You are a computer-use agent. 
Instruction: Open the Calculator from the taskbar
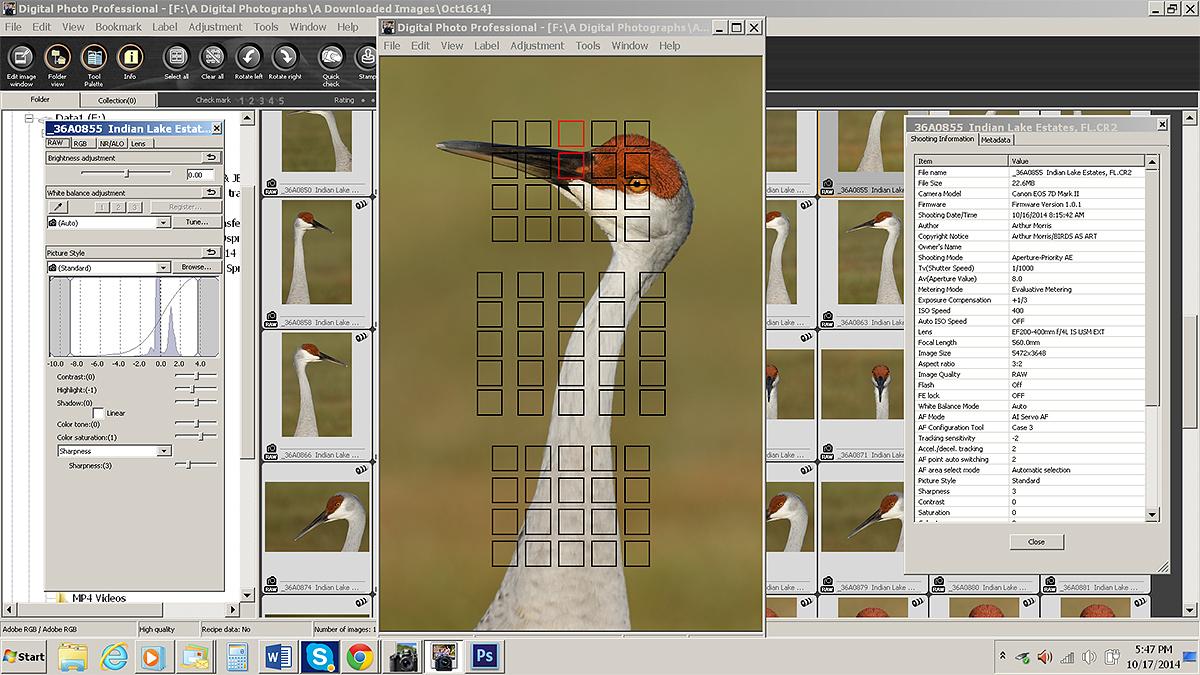point(238,656)
